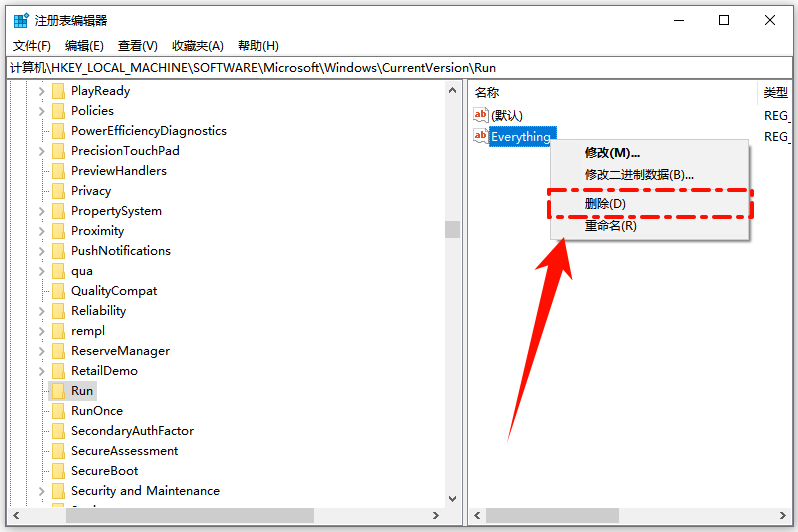Open the 查看(V) menu

(x=137, y=46)
